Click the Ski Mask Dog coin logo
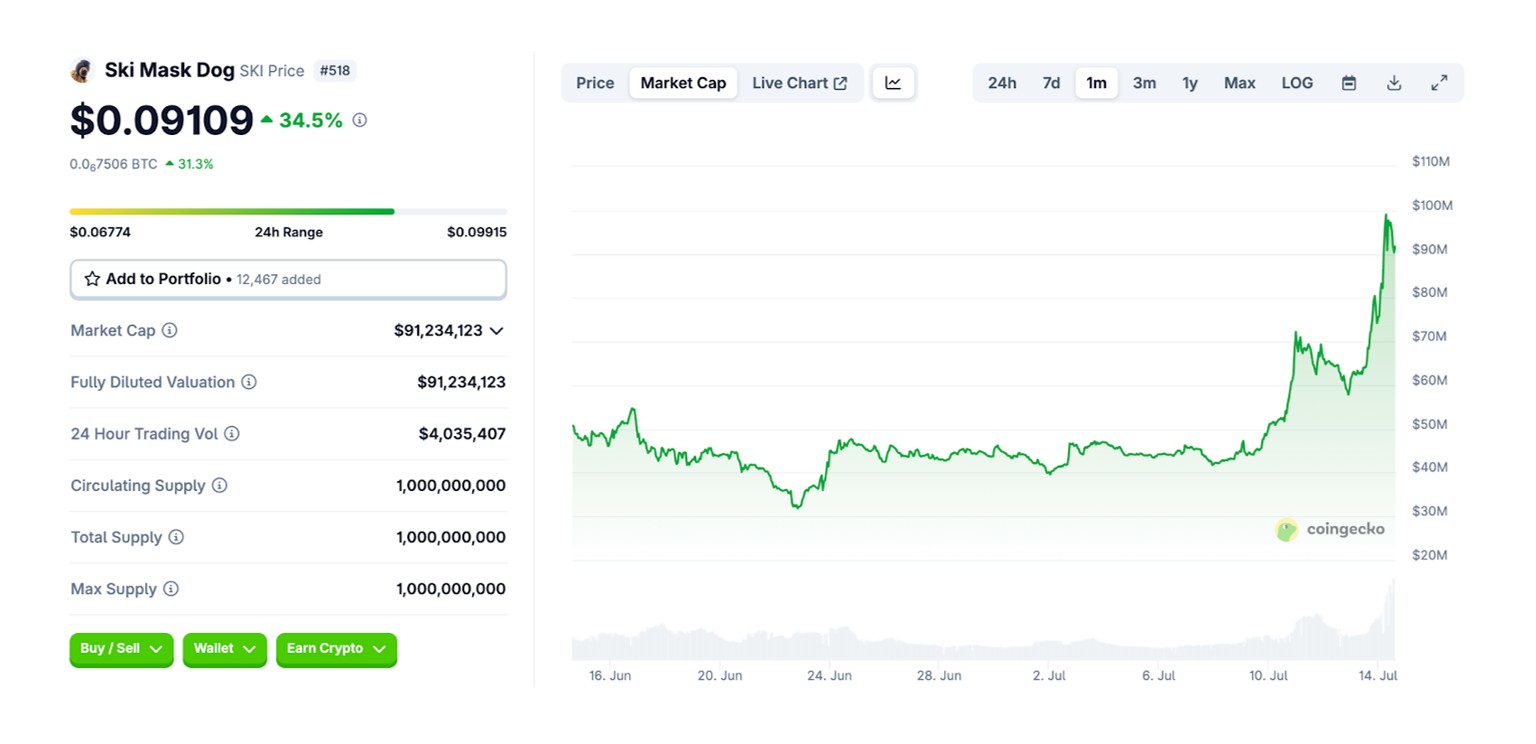Viewport: 1536px width, 744px height. pyautogui.click(x=81, y=71)
